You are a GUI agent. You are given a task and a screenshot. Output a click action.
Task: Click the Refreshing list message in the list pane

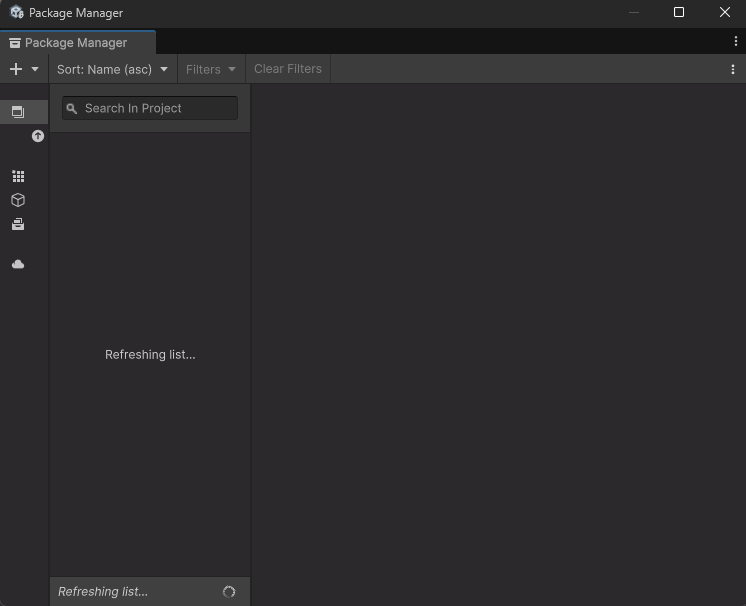click(x=150, y=355)
